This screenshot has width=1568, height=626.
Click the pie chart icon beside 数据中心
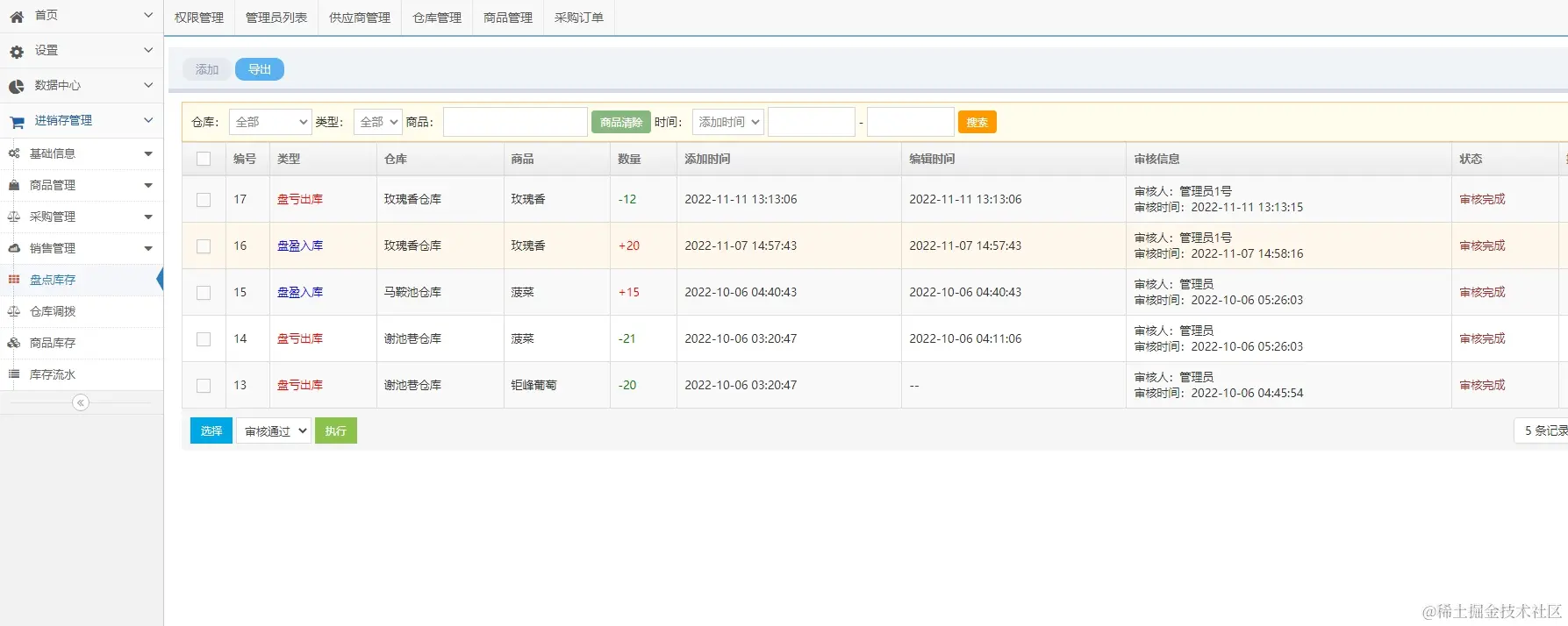point(17,86)
